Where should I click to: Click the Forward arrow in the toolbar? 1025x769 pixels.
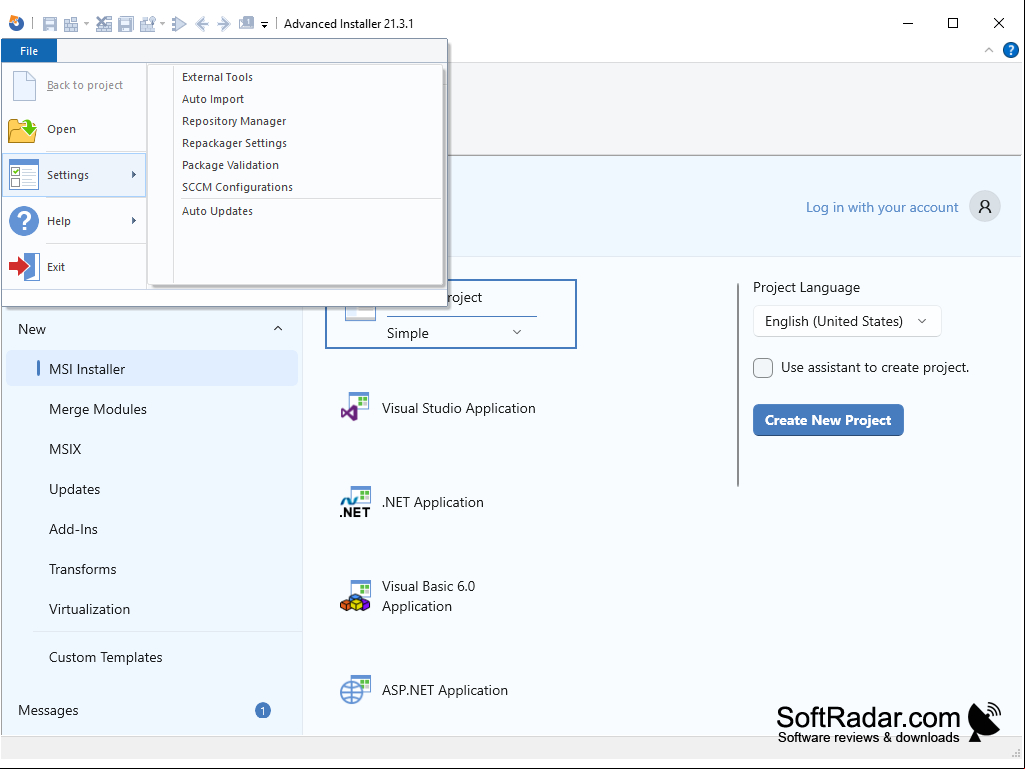click(x=224, y=24)
